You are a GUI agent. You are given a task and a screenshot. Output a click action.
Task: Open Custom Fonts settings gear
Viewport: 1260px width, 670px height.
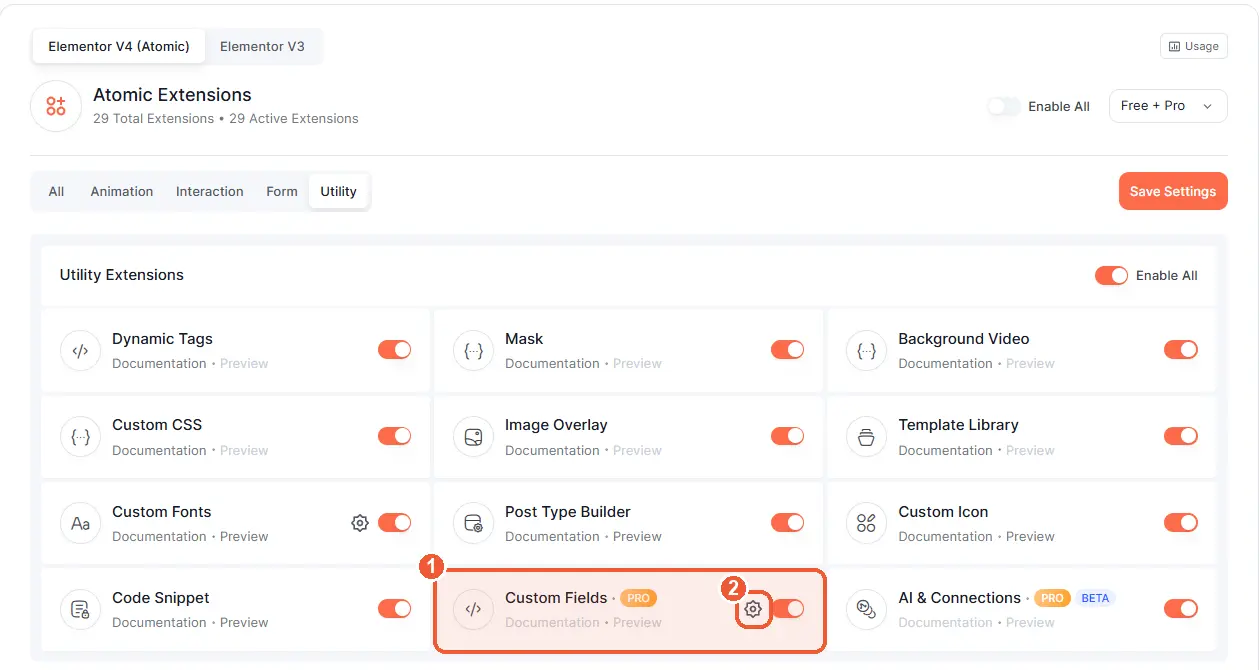pos(360,522)
